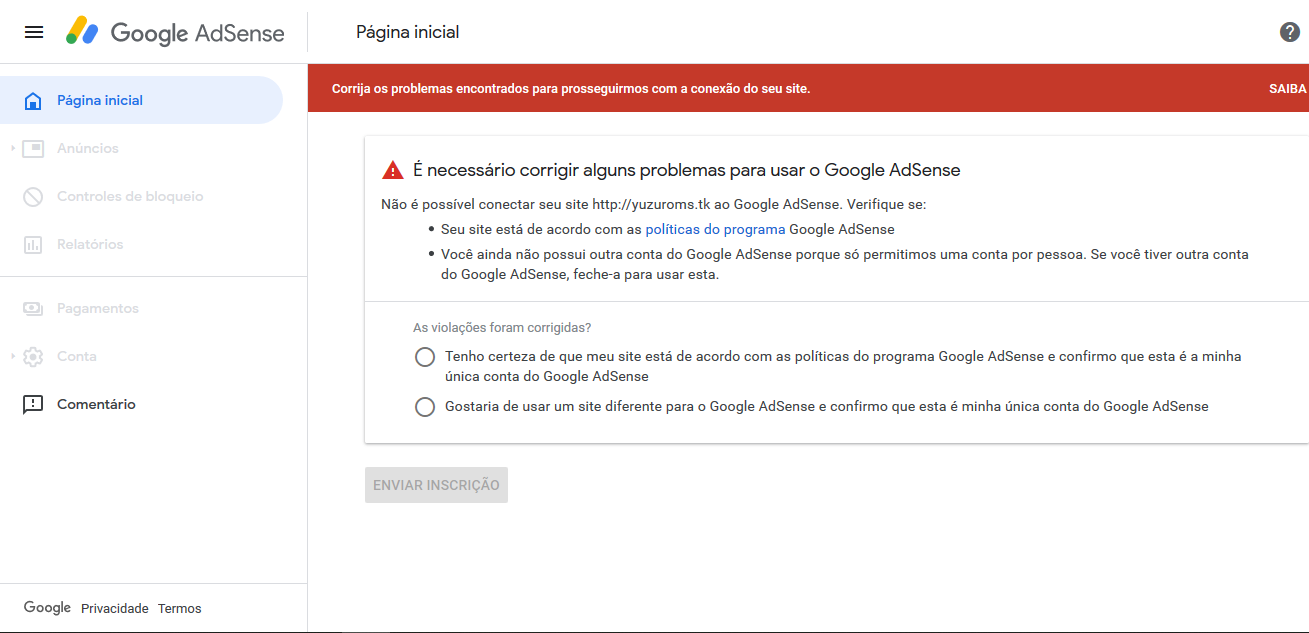1309x633 pixels.
Task: Go to Relatórios in the sidebar
Action: click(x=90, y=245)
